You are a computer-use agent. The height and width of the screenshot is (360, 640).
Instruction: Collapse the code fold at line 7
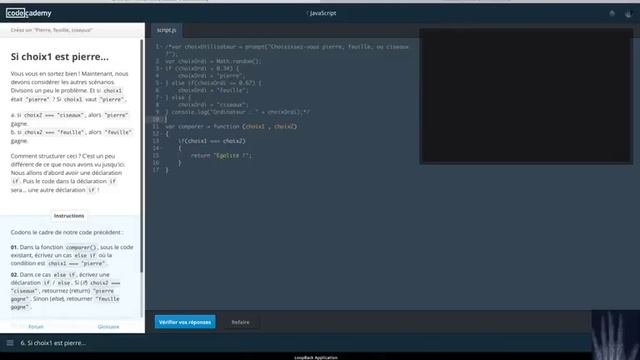162,98
